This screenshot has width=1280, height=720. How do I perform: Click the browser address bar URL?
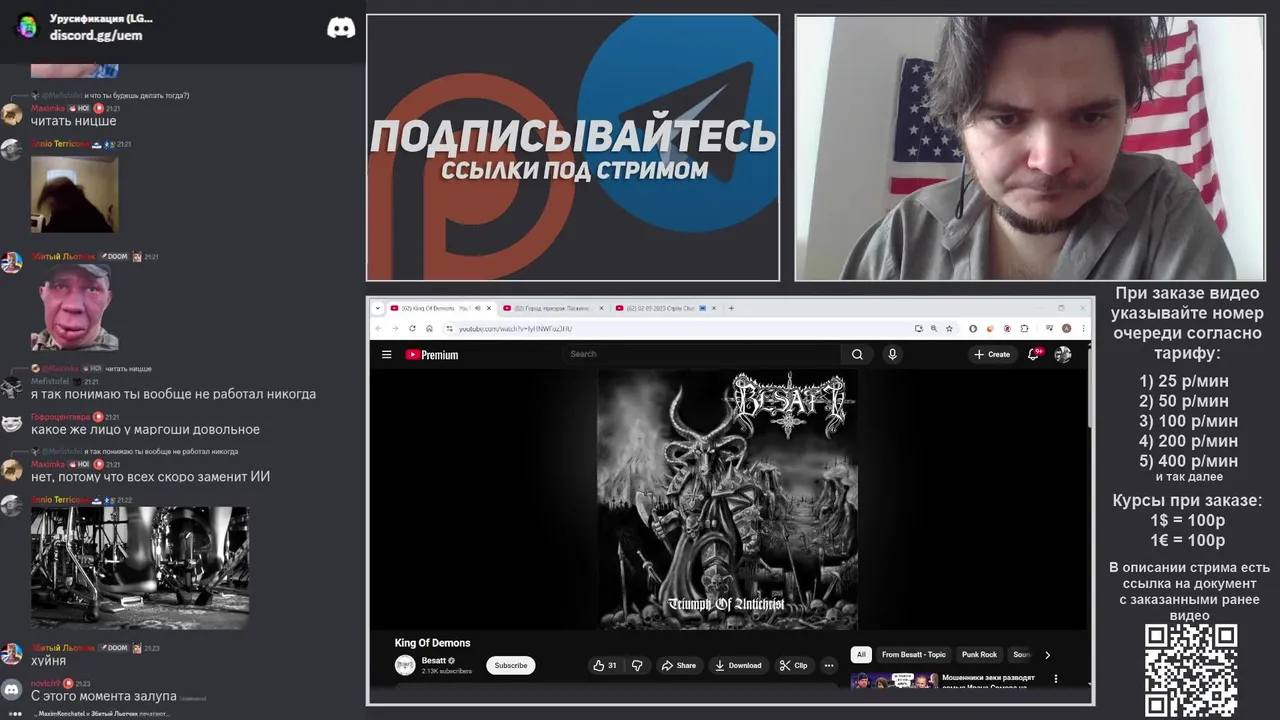pyautogui.click(x=515, y=328)
